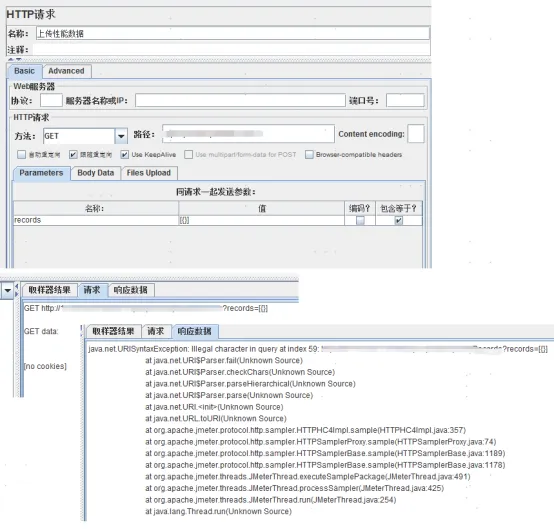Select upper panel 请求 tab
554x529 pixels.
pyautogui.click(x=92, y=290)
